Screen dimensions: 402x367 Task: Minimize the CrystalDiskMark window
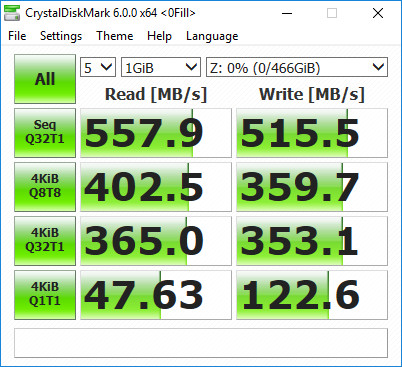287,13
